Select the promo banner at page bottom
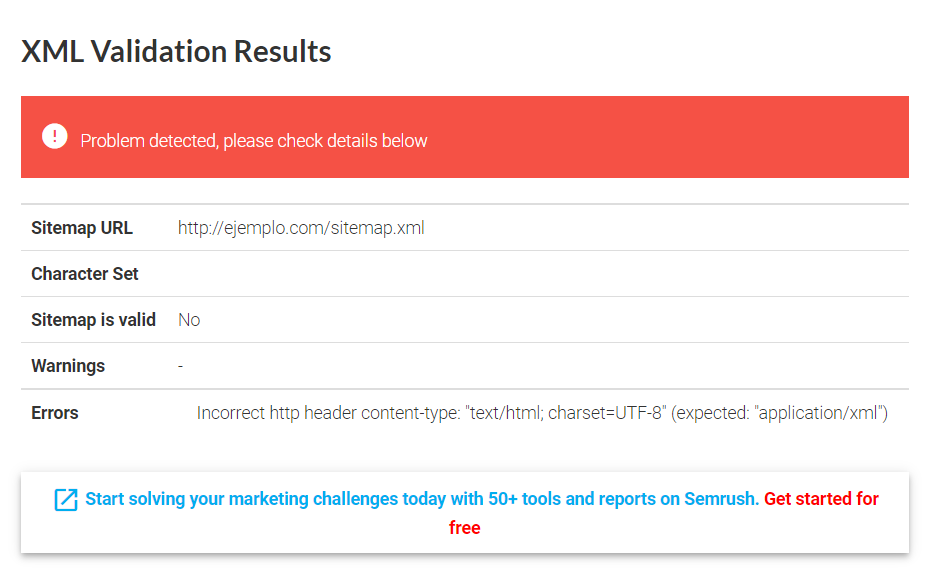 [x=464, y=512]
